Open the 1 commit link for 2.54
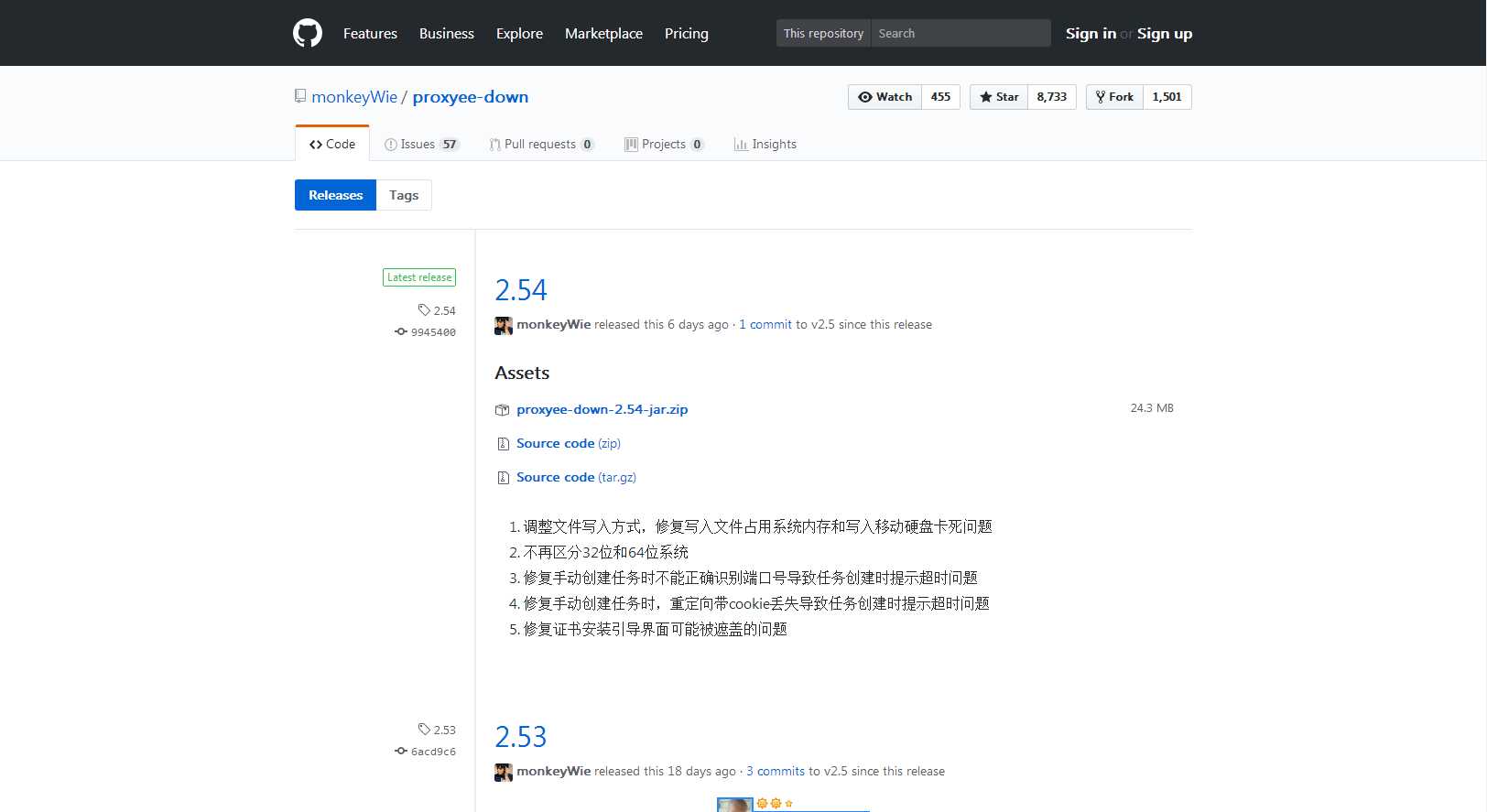Screen dimensions: 1487x812 coord(765,324)
